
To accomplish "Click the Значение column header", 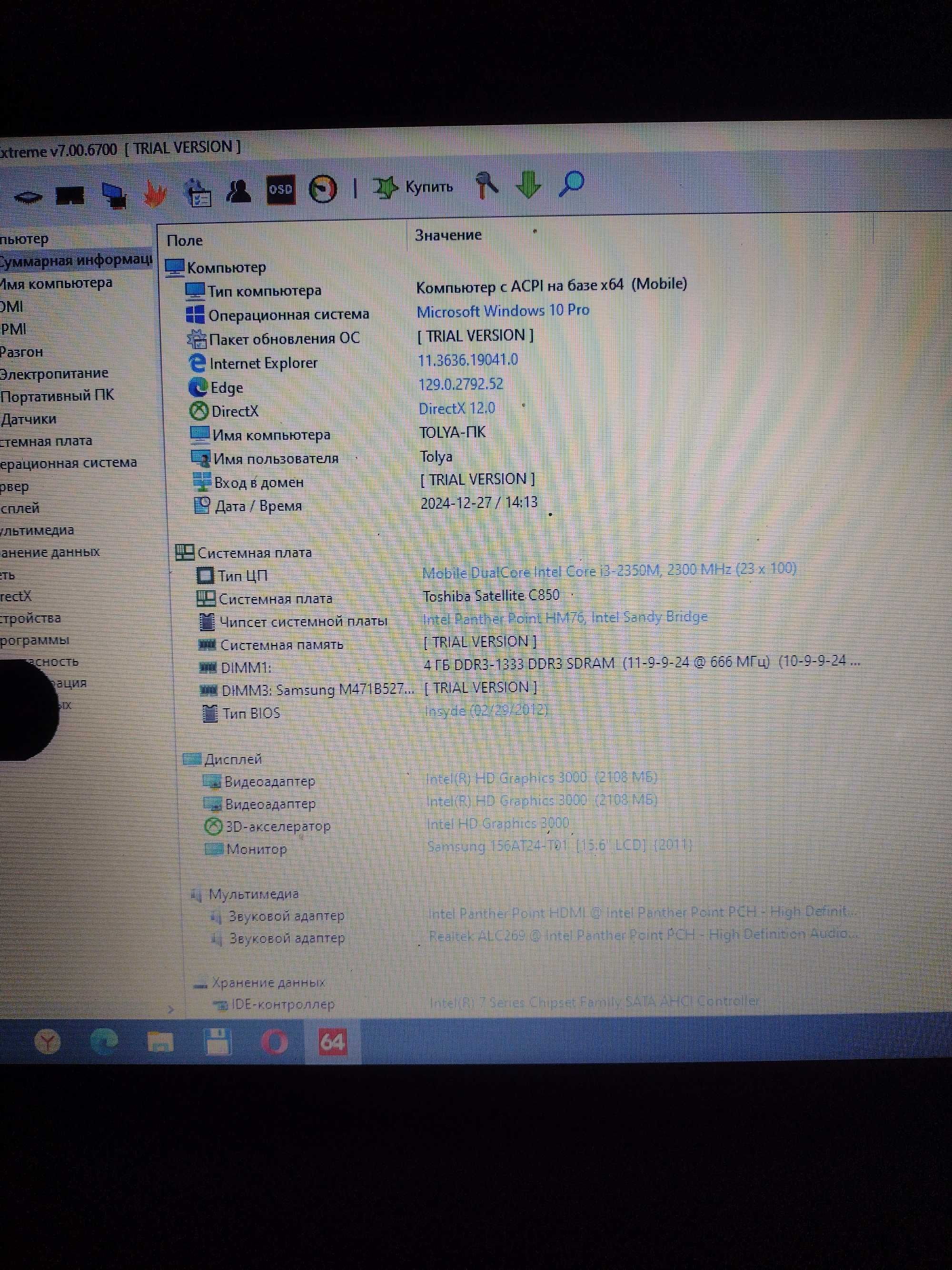I will pyautogui.click(x=448, y=235).
